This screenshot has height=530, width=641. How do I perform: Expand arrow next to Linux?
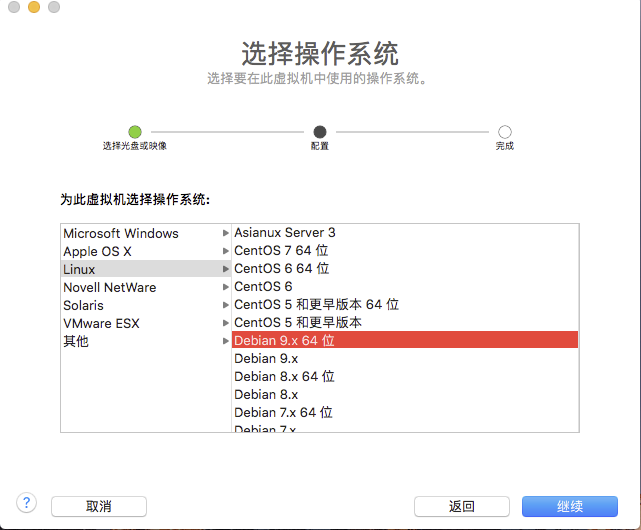[x=225, y=269]
